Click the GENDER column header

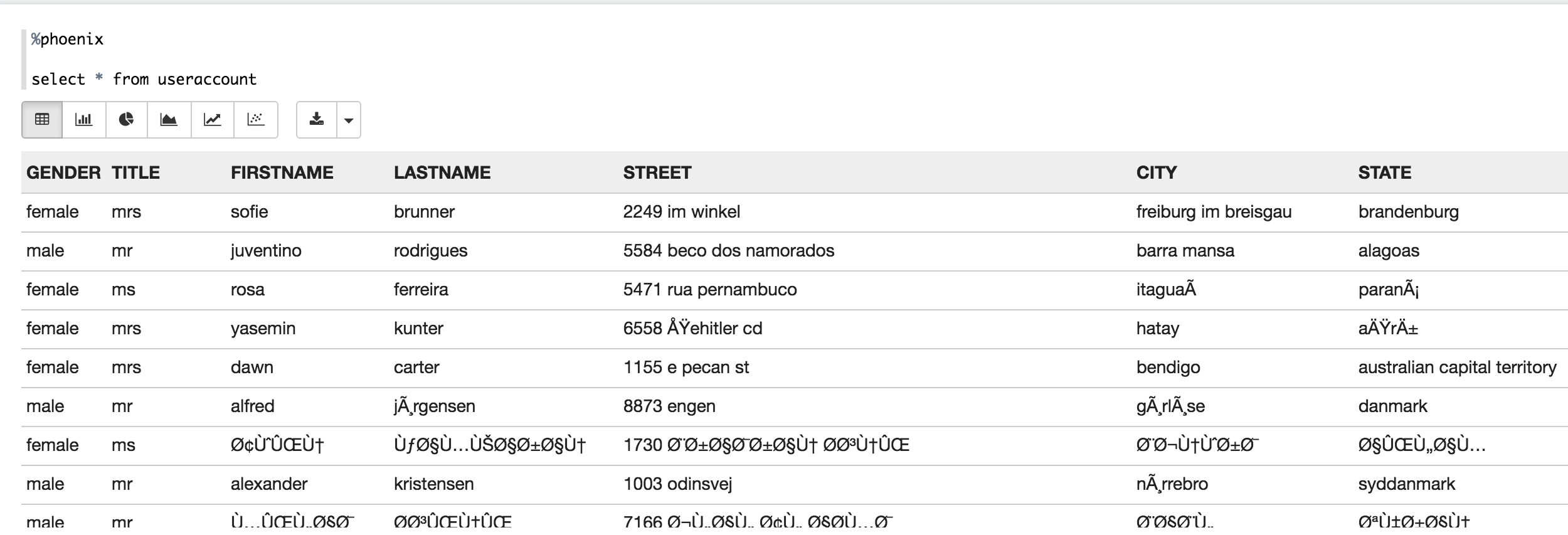tap(63, 172)
